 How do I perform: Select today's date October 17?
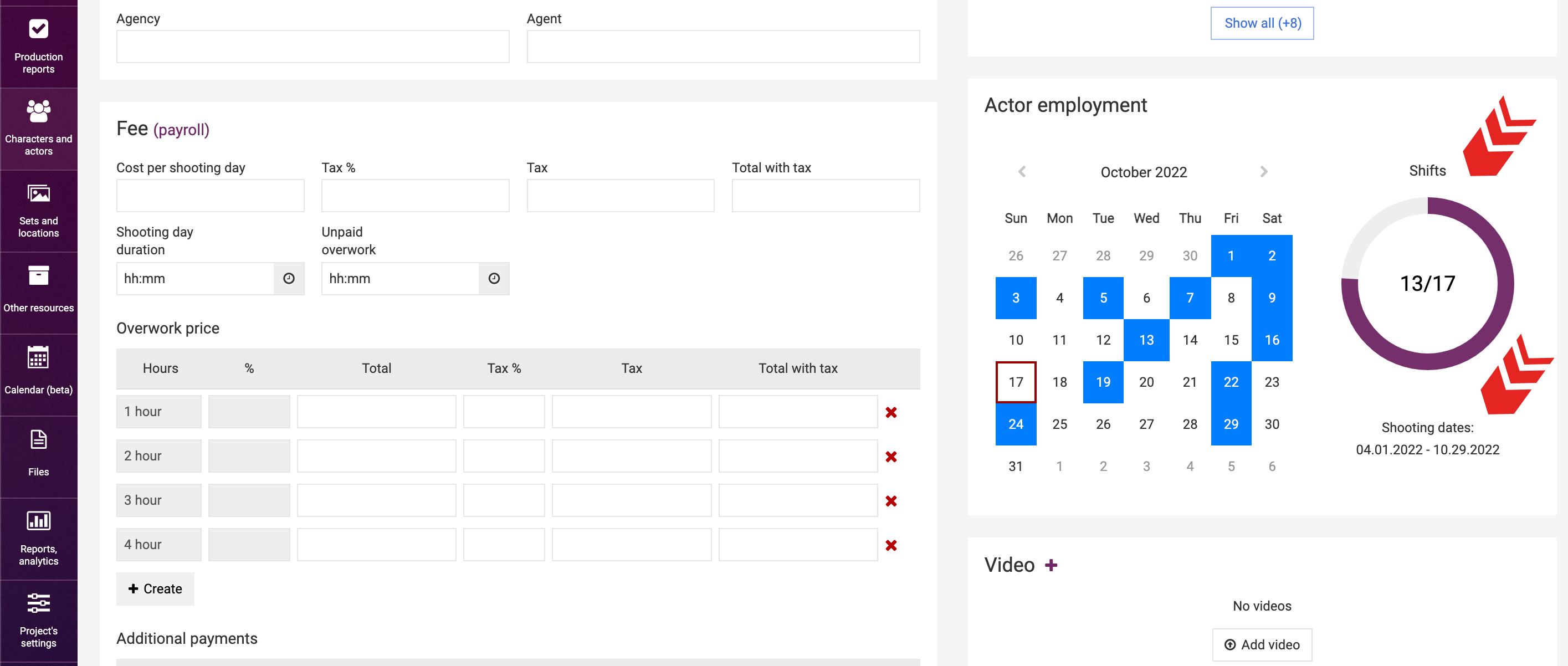(x=1016, y=382)
